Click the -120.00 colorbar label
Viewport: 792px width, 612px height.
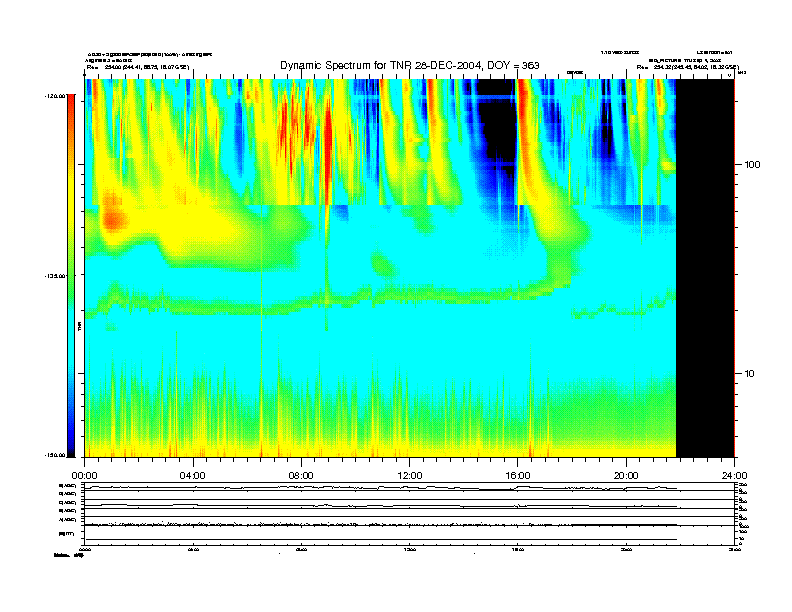coord(55,95)
